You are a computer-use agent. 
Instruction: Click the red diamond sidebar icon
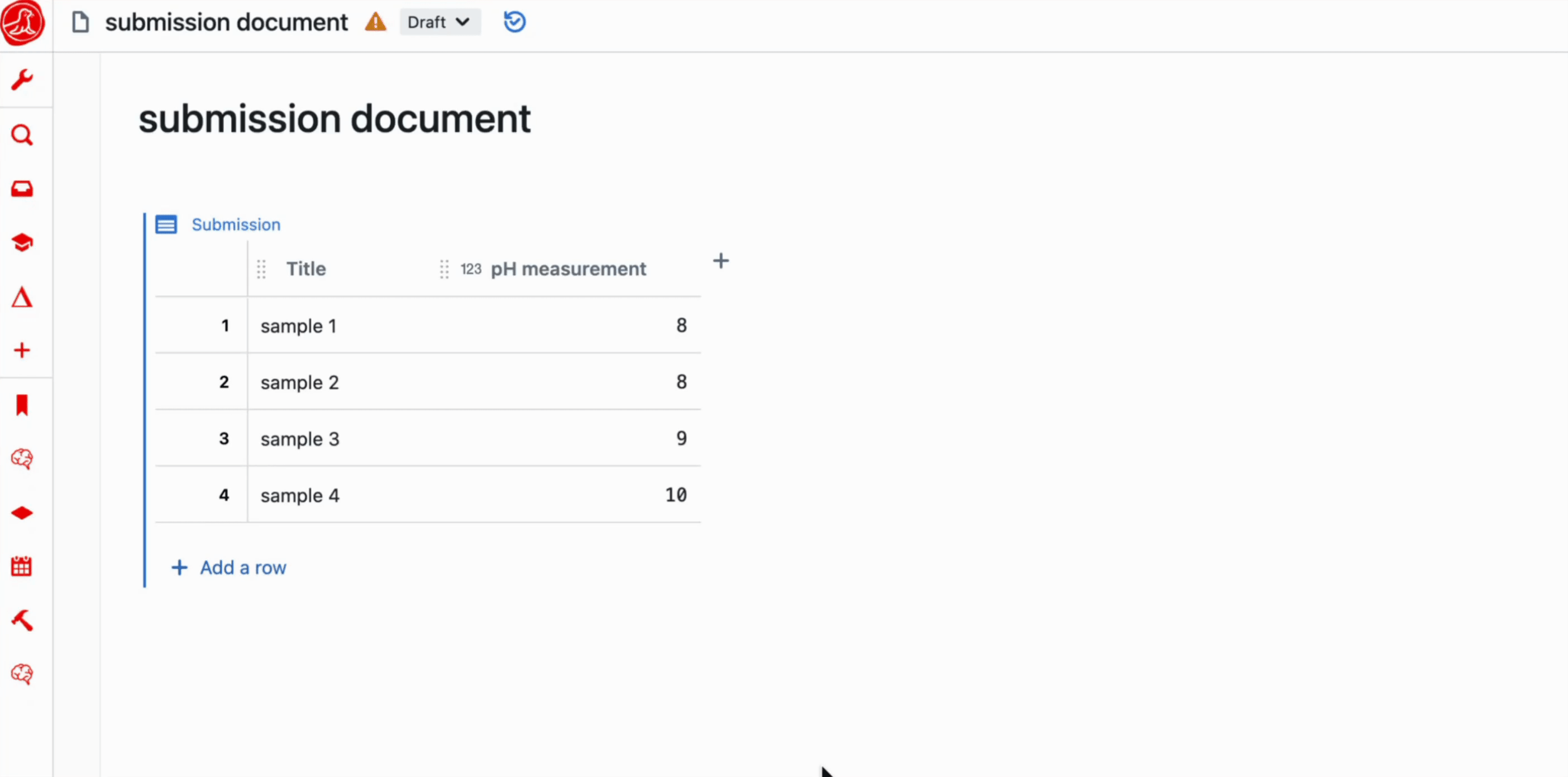22,513
